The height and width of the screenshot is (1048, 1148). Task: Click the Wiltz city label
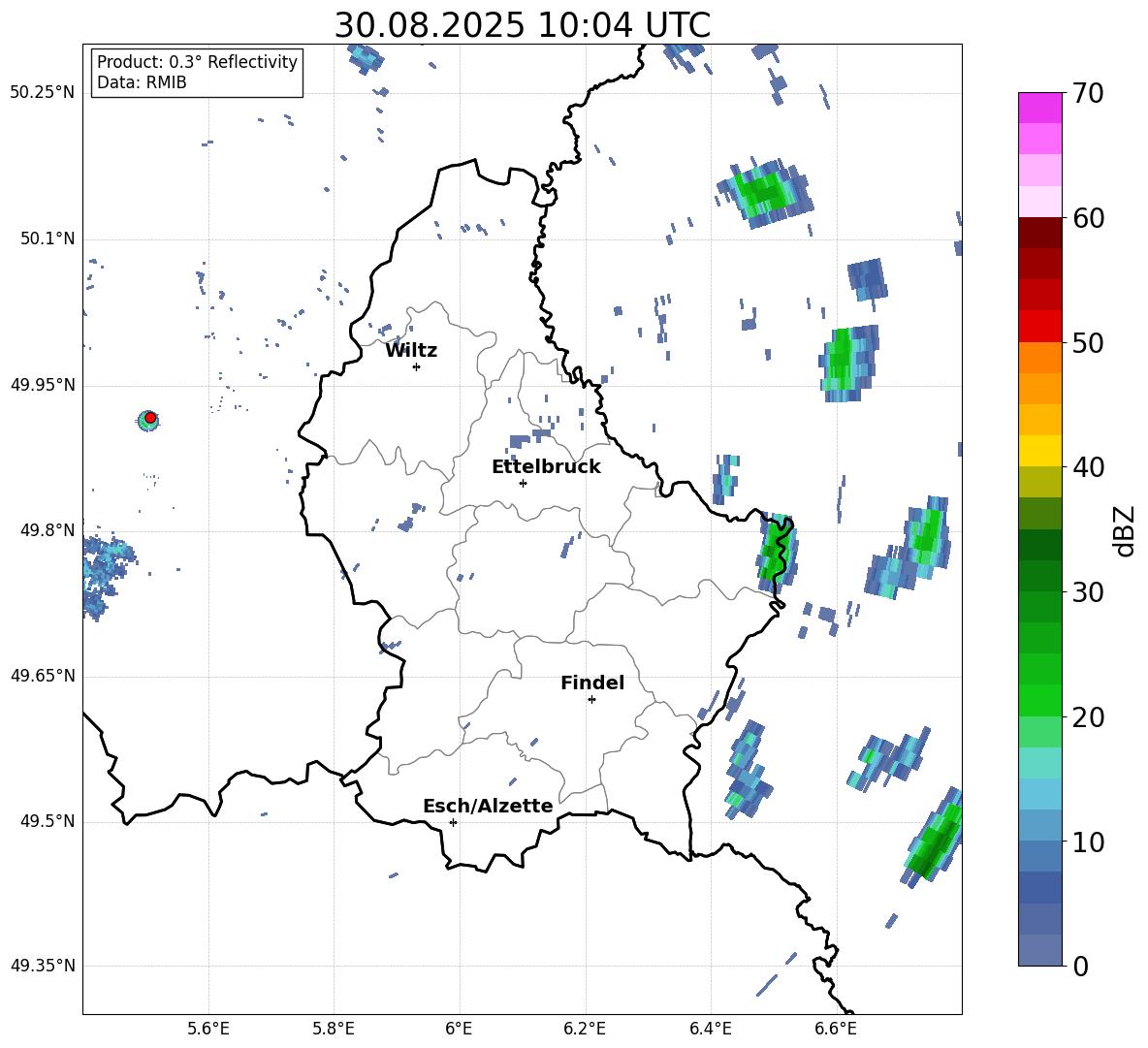[x=411, y=351]
